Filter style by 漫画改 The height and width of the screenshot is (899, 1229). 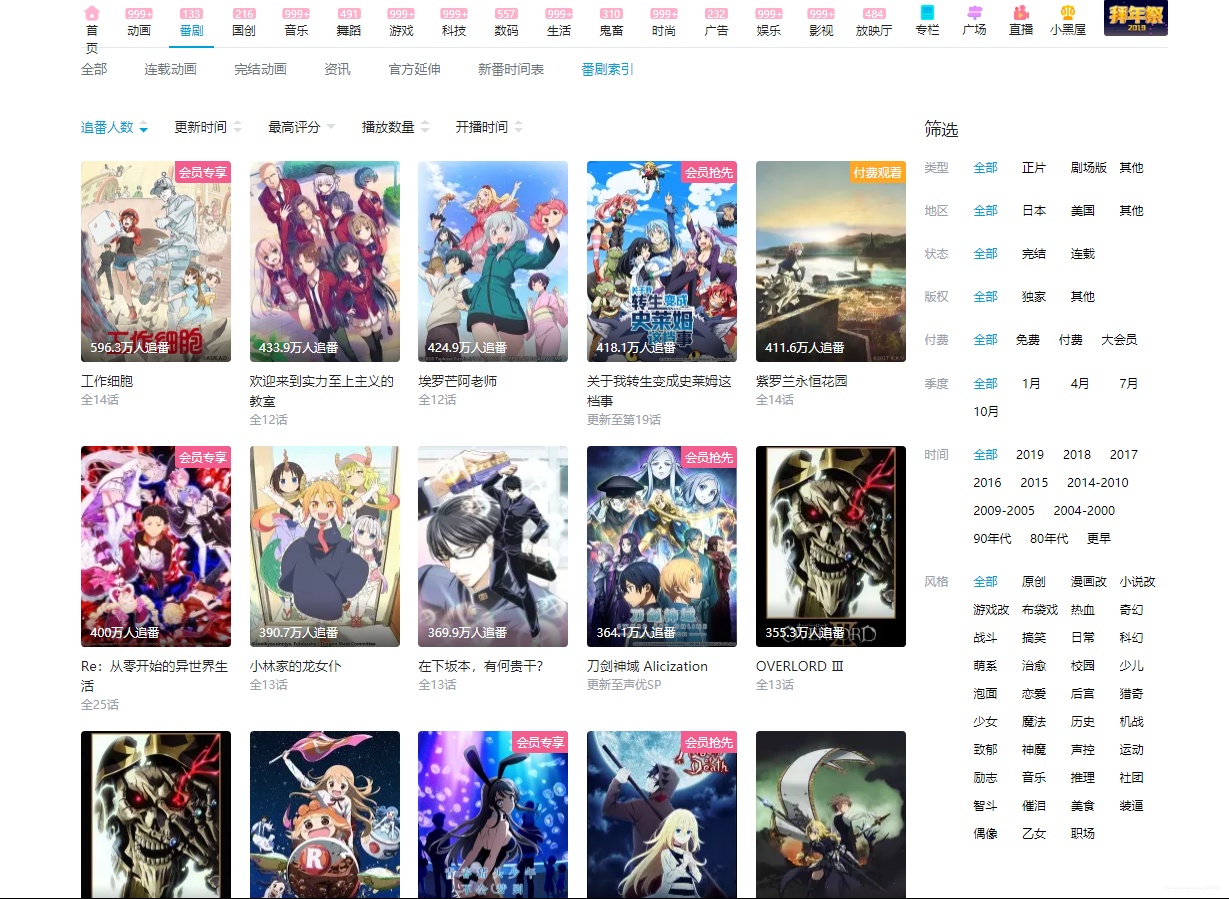coord(1089,582)
